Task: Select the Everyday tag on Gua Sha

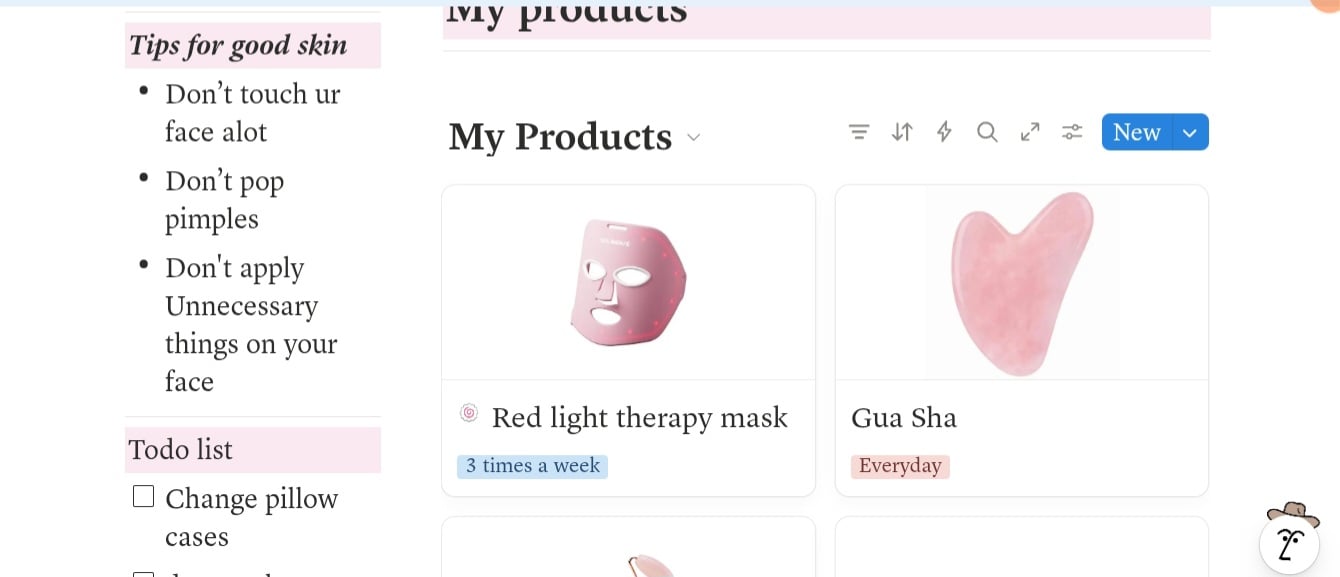Action: (x=900, y=466)
